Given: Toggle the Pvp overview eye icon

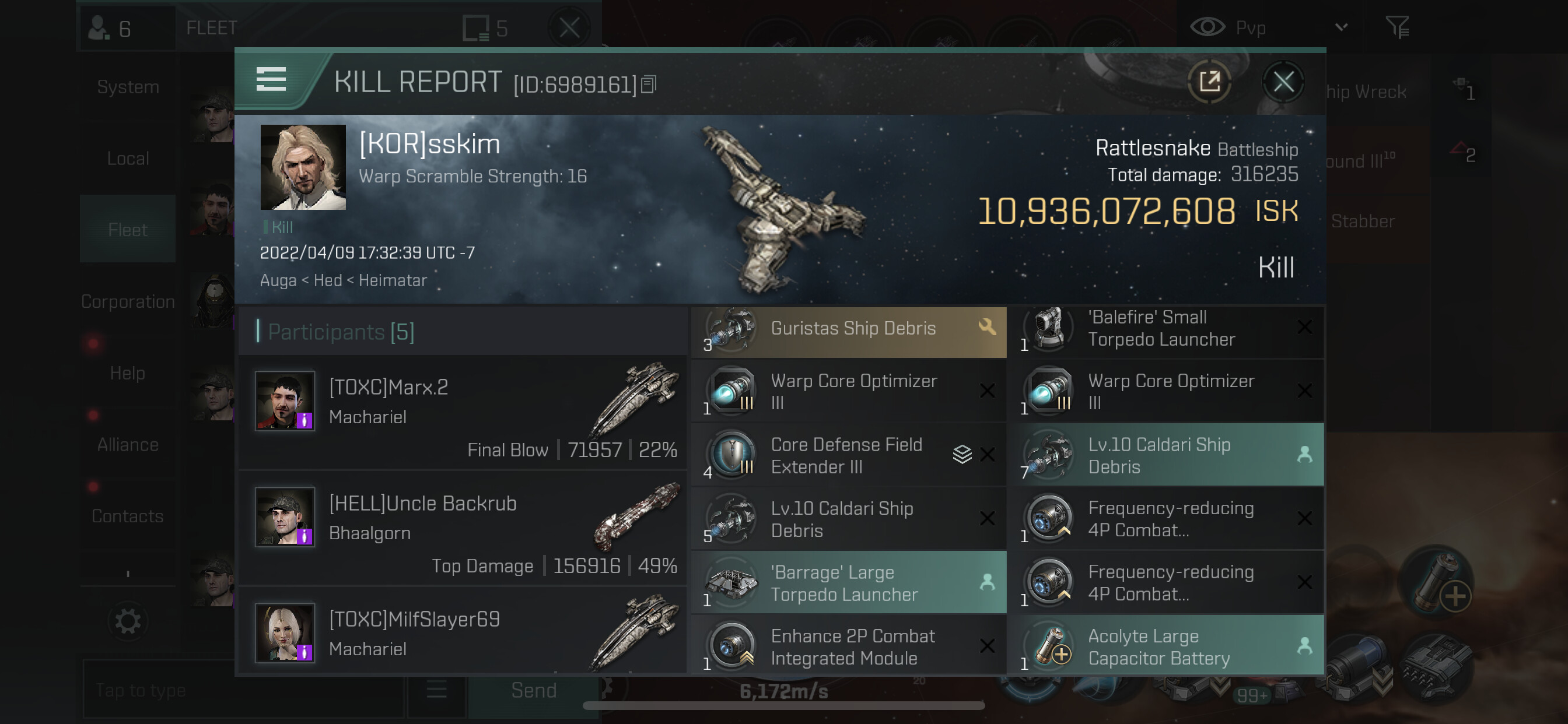Looking at the screenshot, I should click(1207, 27).
